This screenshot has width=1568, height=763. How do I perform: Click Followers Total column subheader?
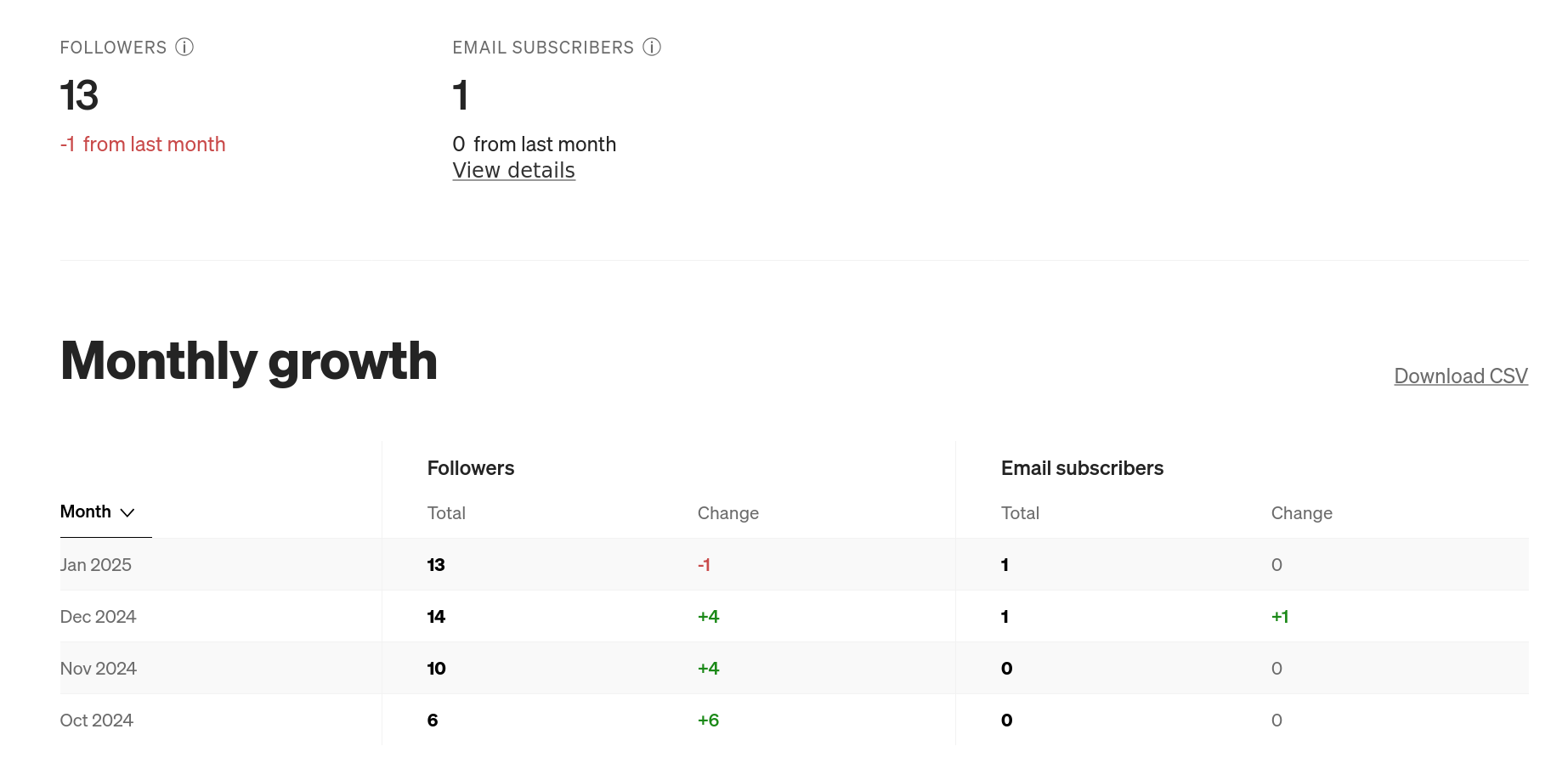446,513
